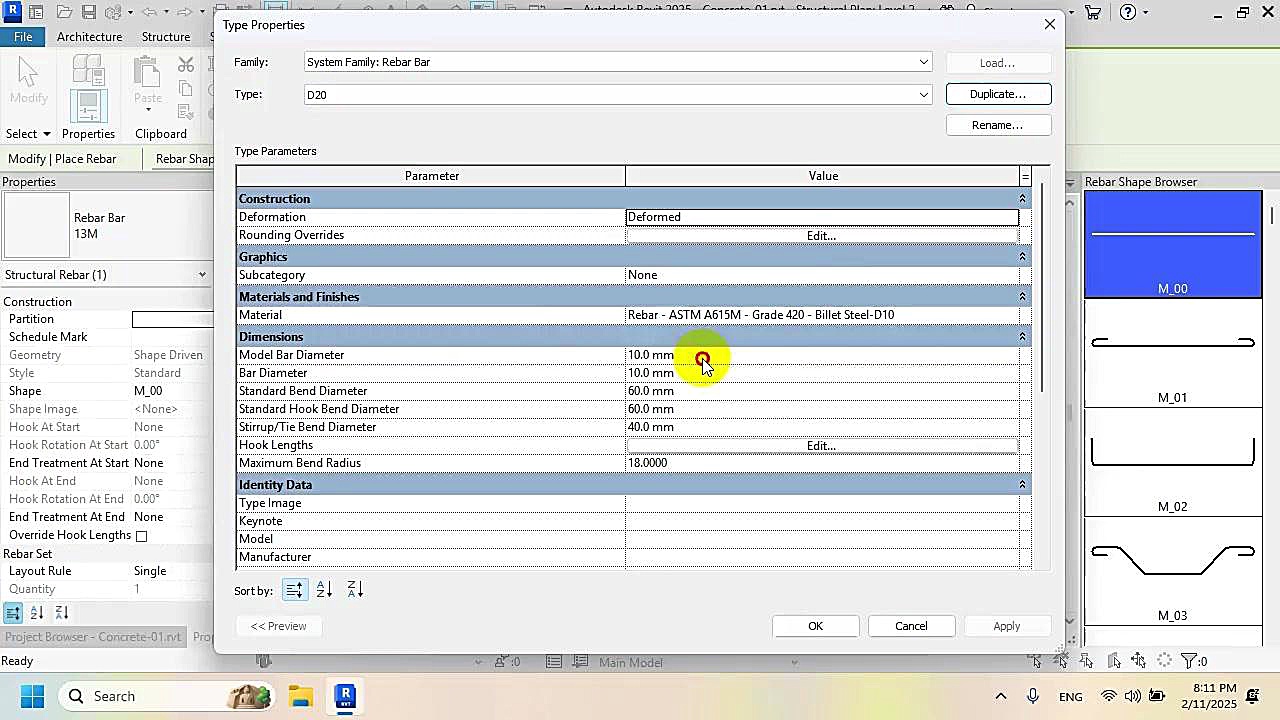The image size is (1280, 720).
Task: Click the Save disk icon in quick access toolbar
Action: (88, 12)
